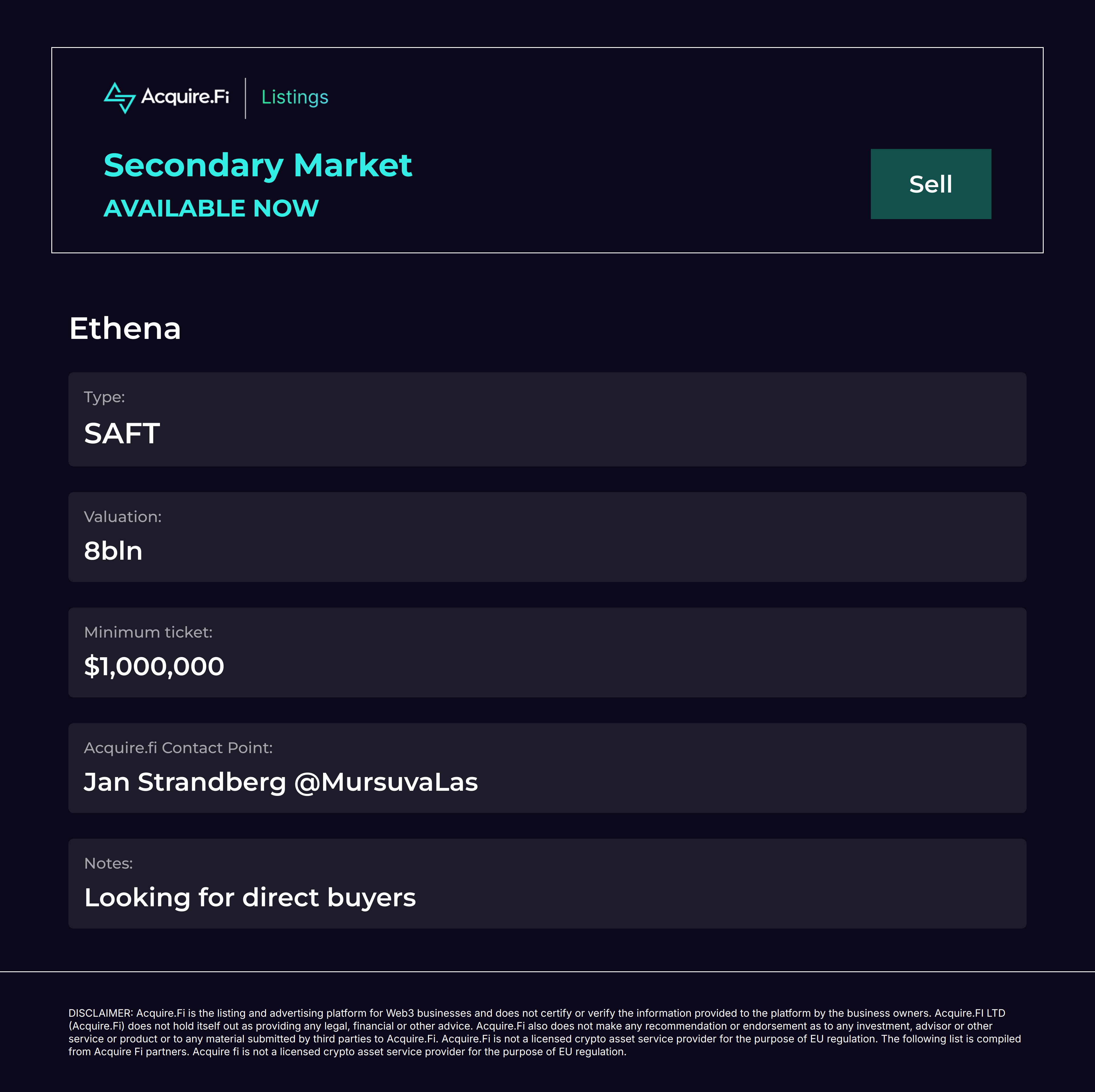Viewport: 1095px width, 1092px height.
Task: Click the 8bln valuation value
Action: click(113, 551)
